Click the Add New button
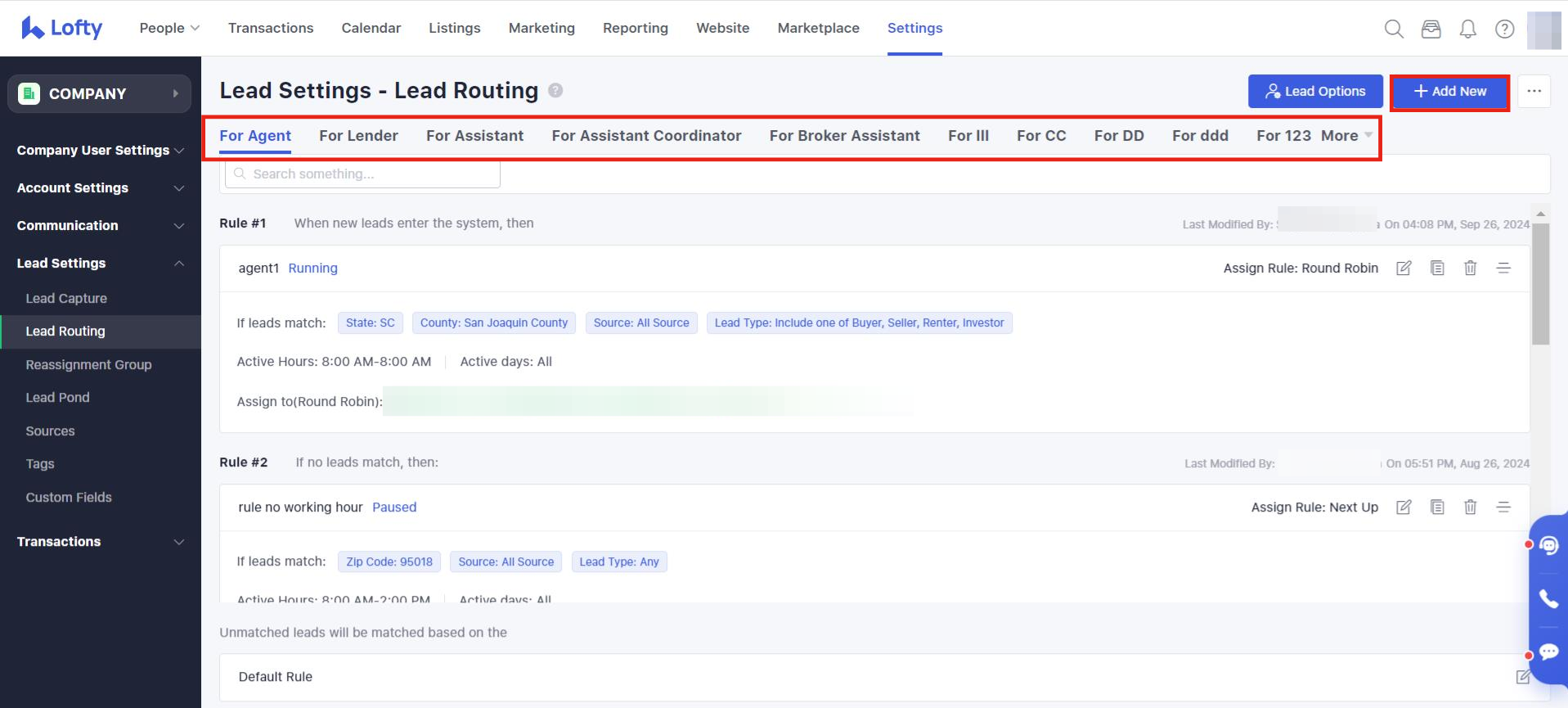1568x708 pixels. pos(1450,92)
